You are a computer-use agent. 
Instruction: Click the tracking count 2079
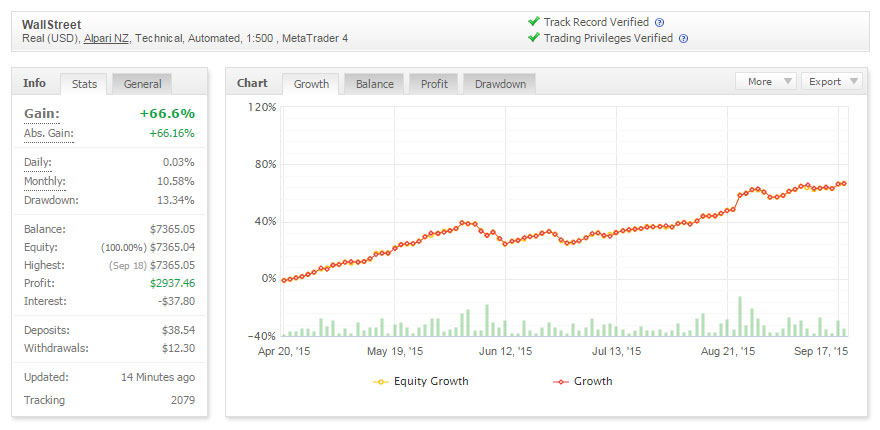coord(183,400)
